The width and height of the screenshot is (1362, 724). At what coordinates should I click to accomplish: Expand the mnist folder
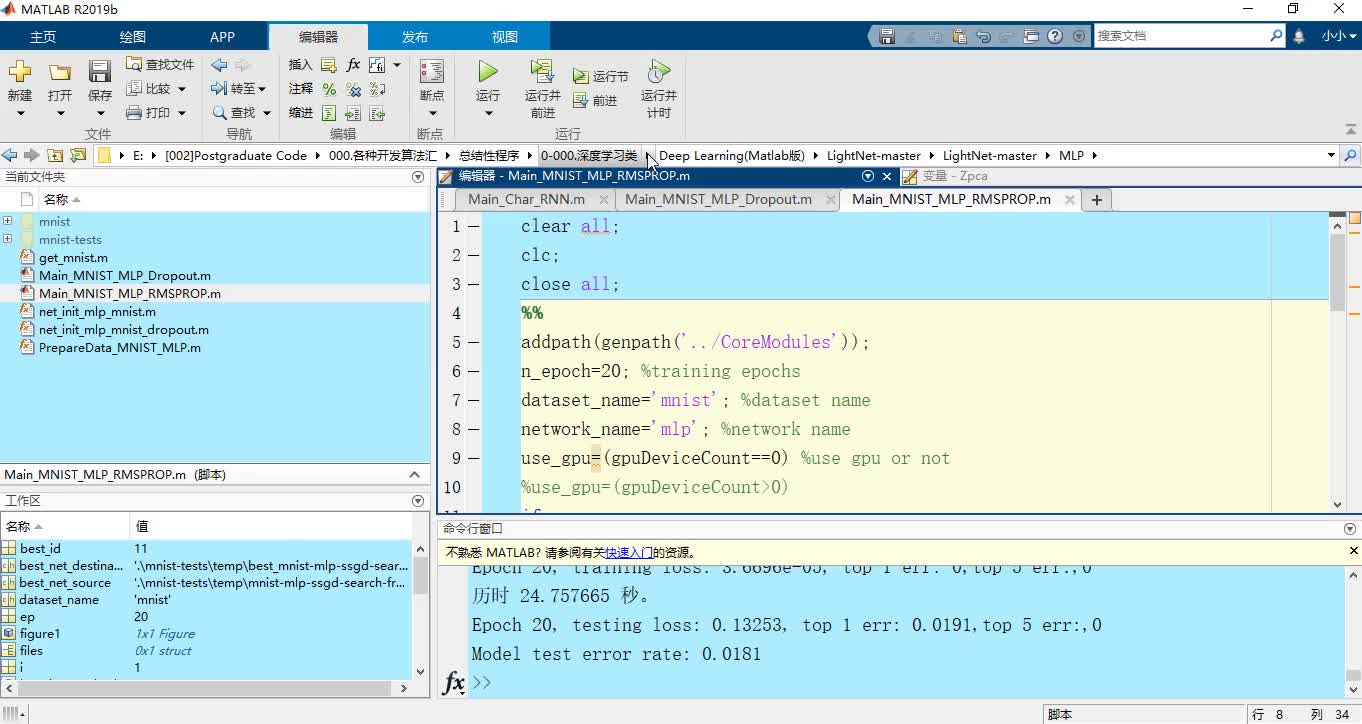click(x=8, y=221)
